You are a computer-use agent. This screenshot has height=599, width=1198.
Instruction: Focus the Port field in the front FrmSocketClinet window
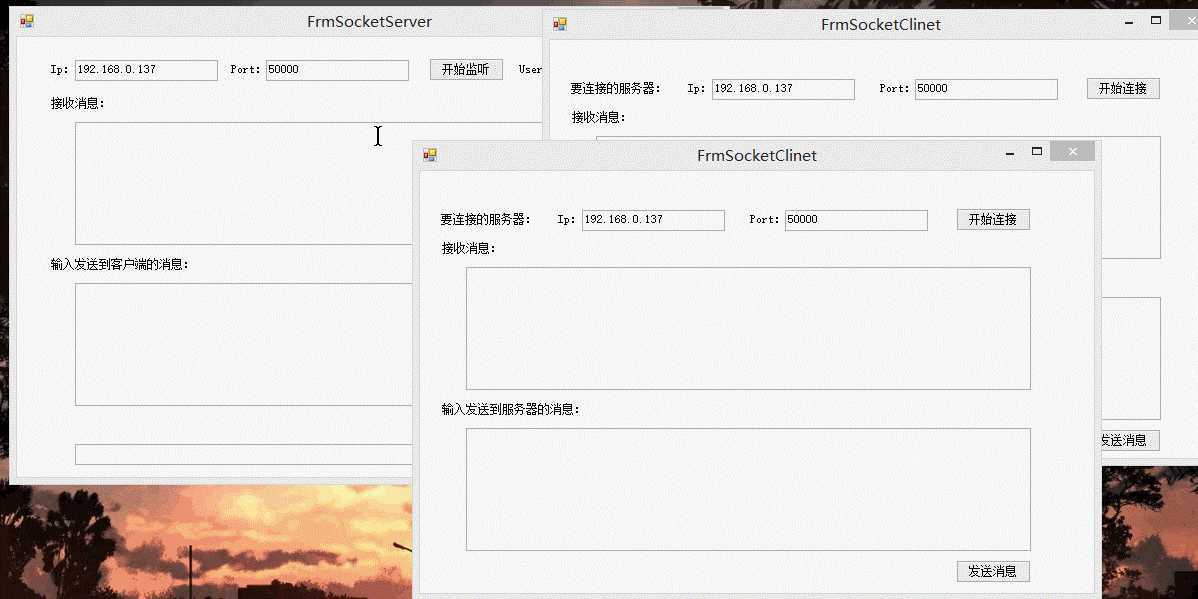(x=856, y=220)
